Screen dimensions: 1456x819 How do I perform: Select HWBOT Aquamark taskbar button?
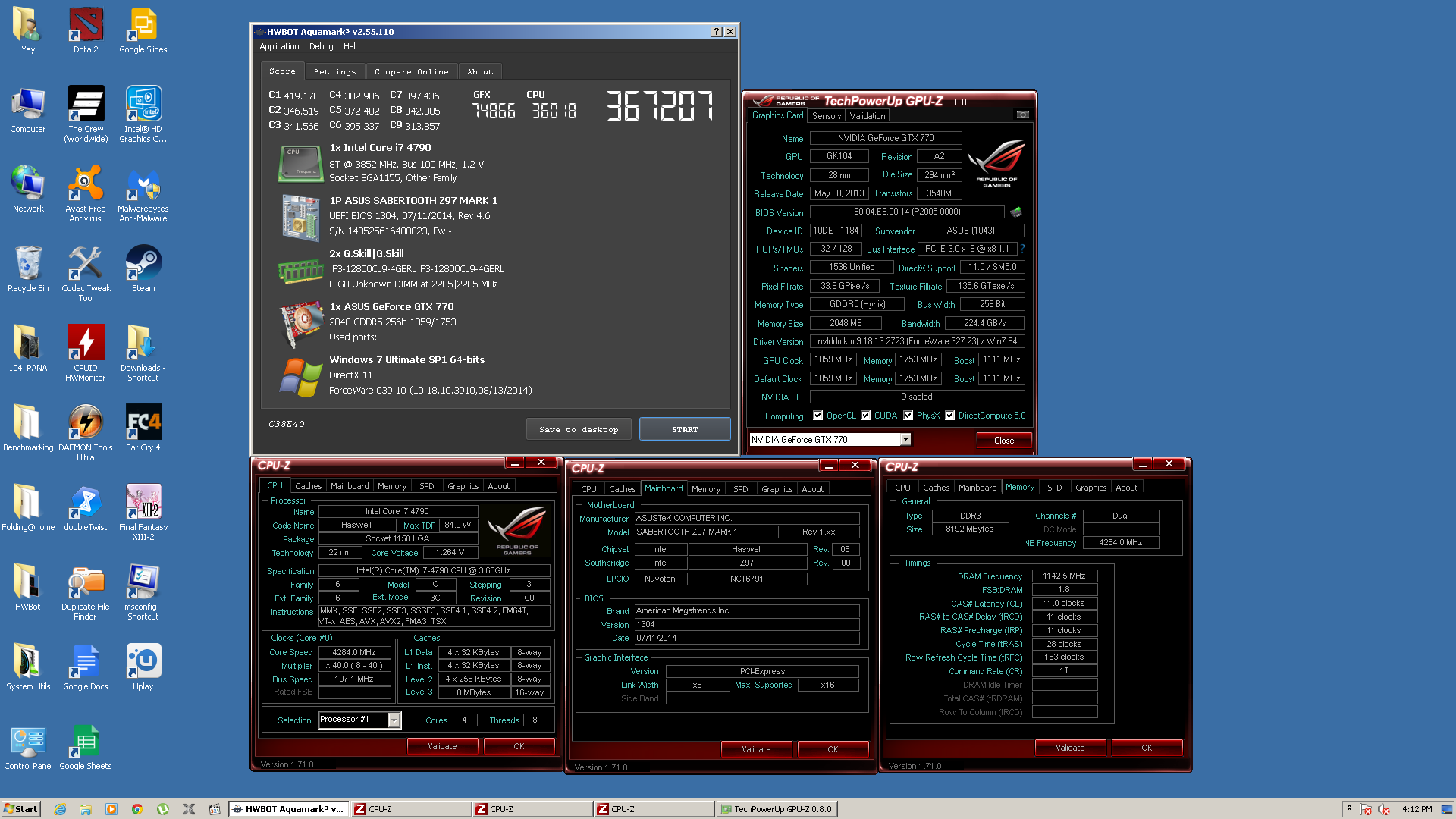coord(288,809)
